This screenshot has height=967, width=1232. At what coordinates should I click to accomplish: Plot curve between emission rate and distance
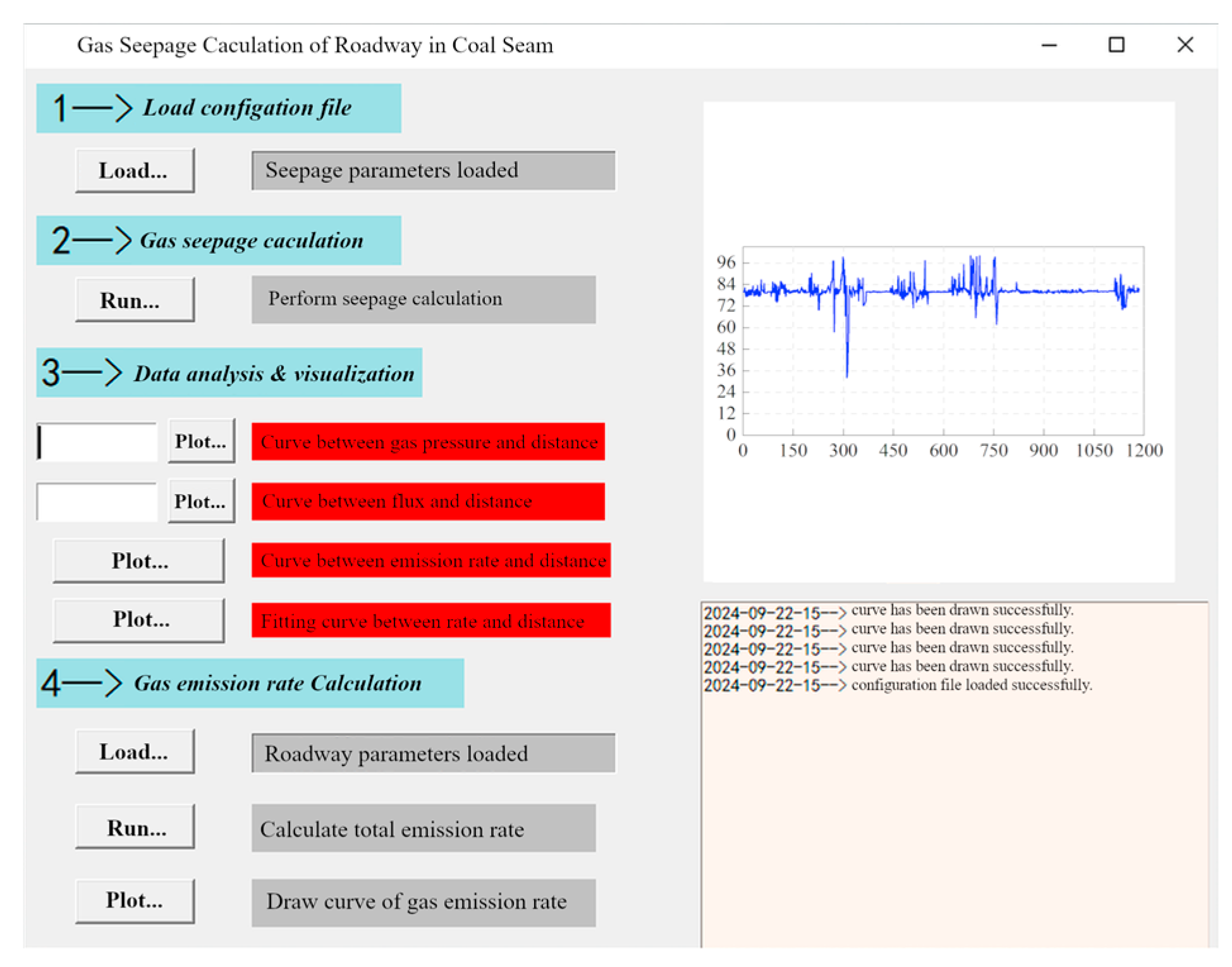pyautogui.click(x=138, y=560)
